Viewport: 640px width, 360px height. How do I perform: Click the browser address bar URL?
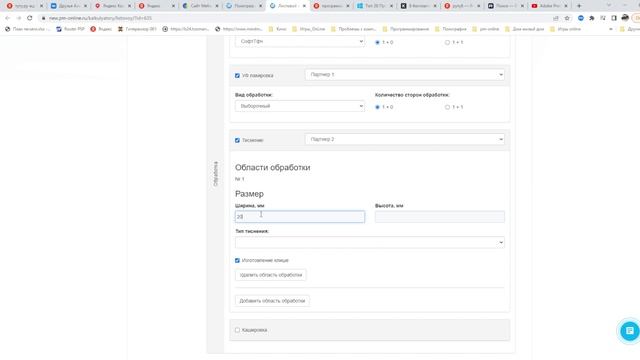click(100, 18)
